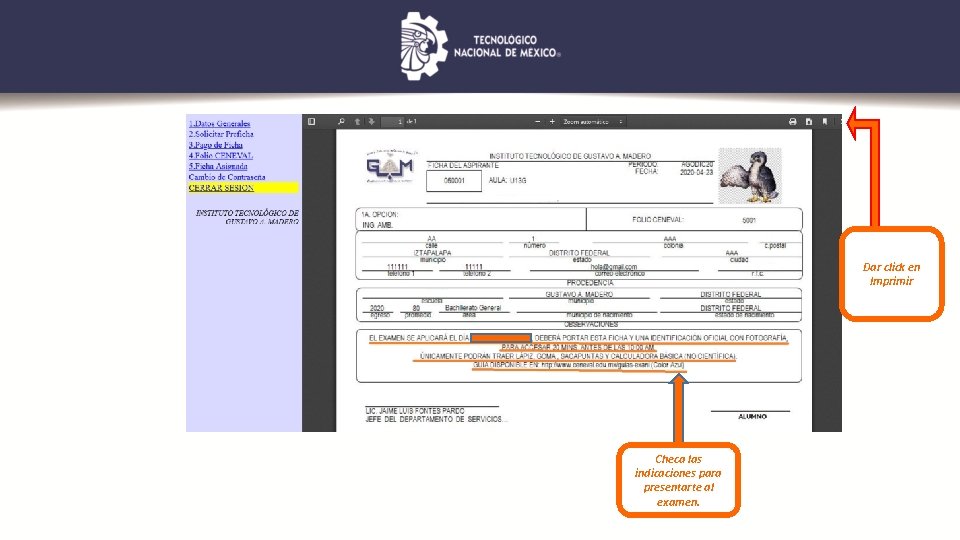Open the Zoom automático dropdown

pyautogui.click(x=593, y=122)
